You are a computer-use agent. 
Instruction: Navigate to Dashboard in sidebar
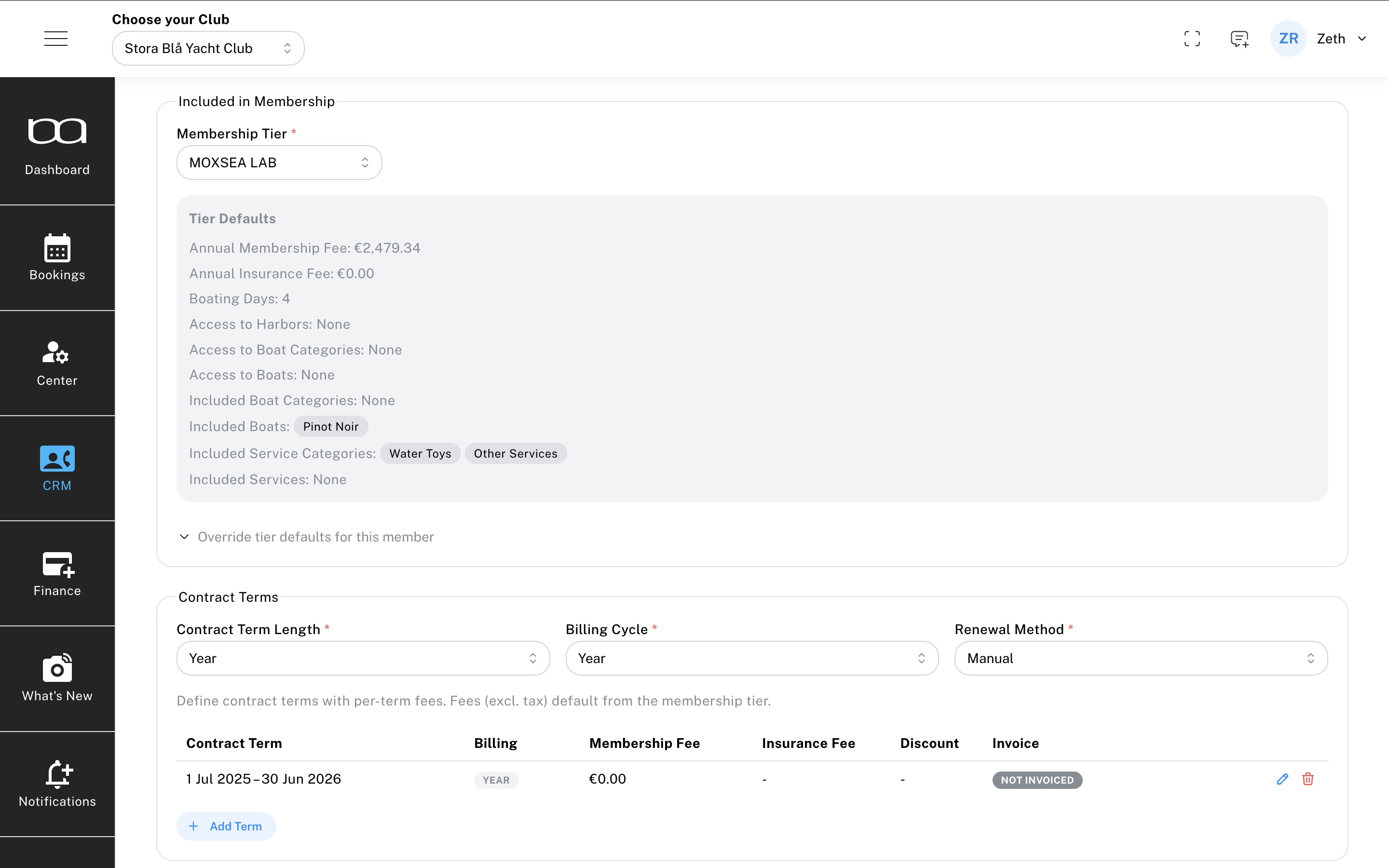[57, 147]
